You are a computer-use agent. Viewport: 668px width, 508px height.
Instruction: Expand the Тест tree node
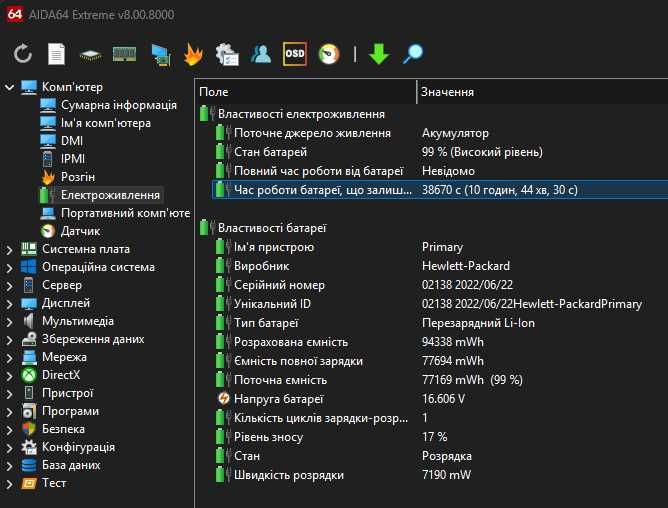[9, 484]
